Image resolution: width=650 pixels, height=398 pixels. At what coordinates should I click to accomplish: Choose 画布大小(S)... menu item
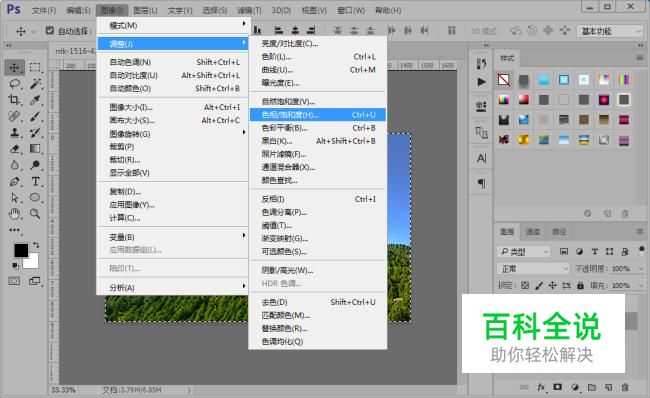click(x=172, y=120)
